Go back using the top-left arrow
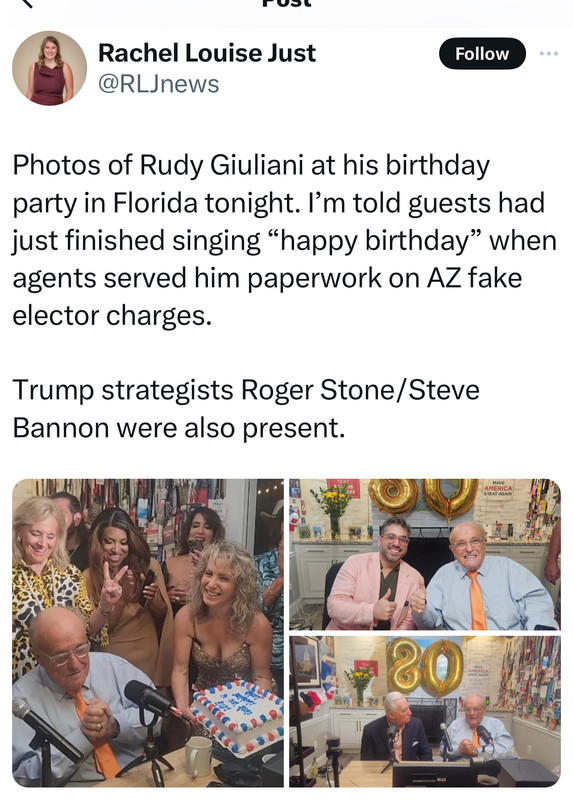The image size is (573, 800). [x=26, y=3]
